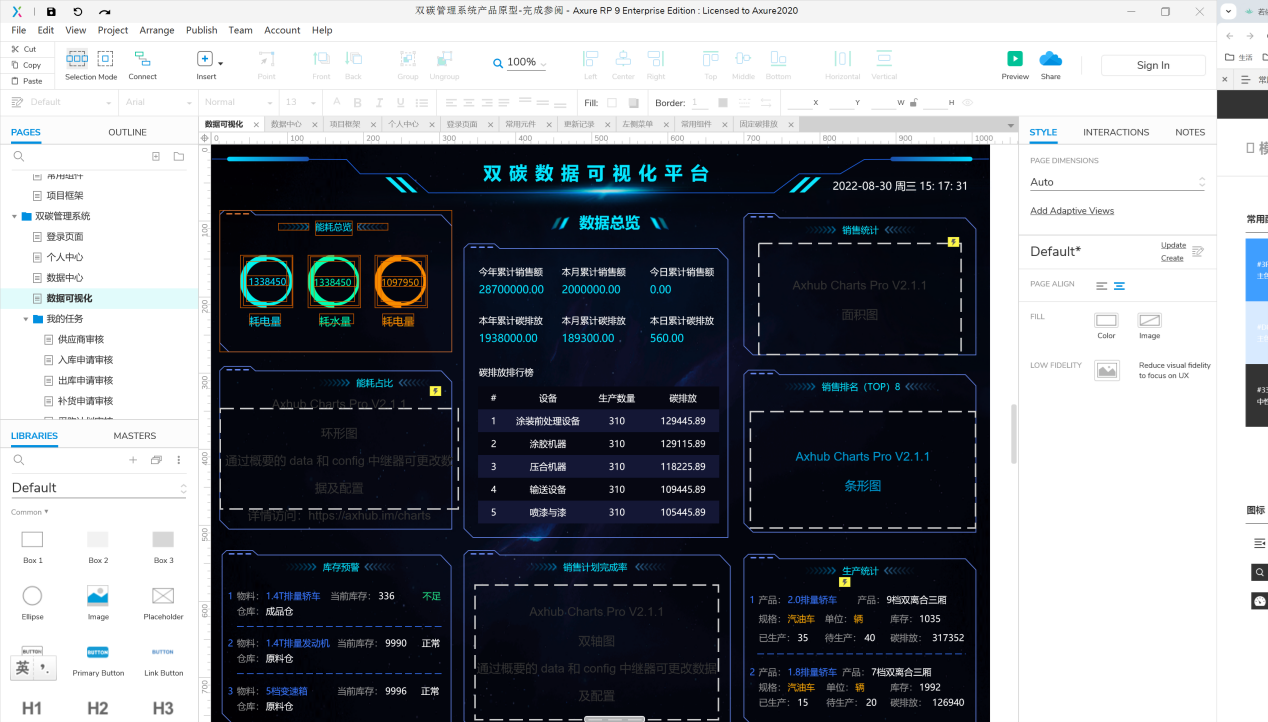Click the Undo arrow icon
Image resolution: width=1268 pixels, height=722 pixels.
click(78, 11)
